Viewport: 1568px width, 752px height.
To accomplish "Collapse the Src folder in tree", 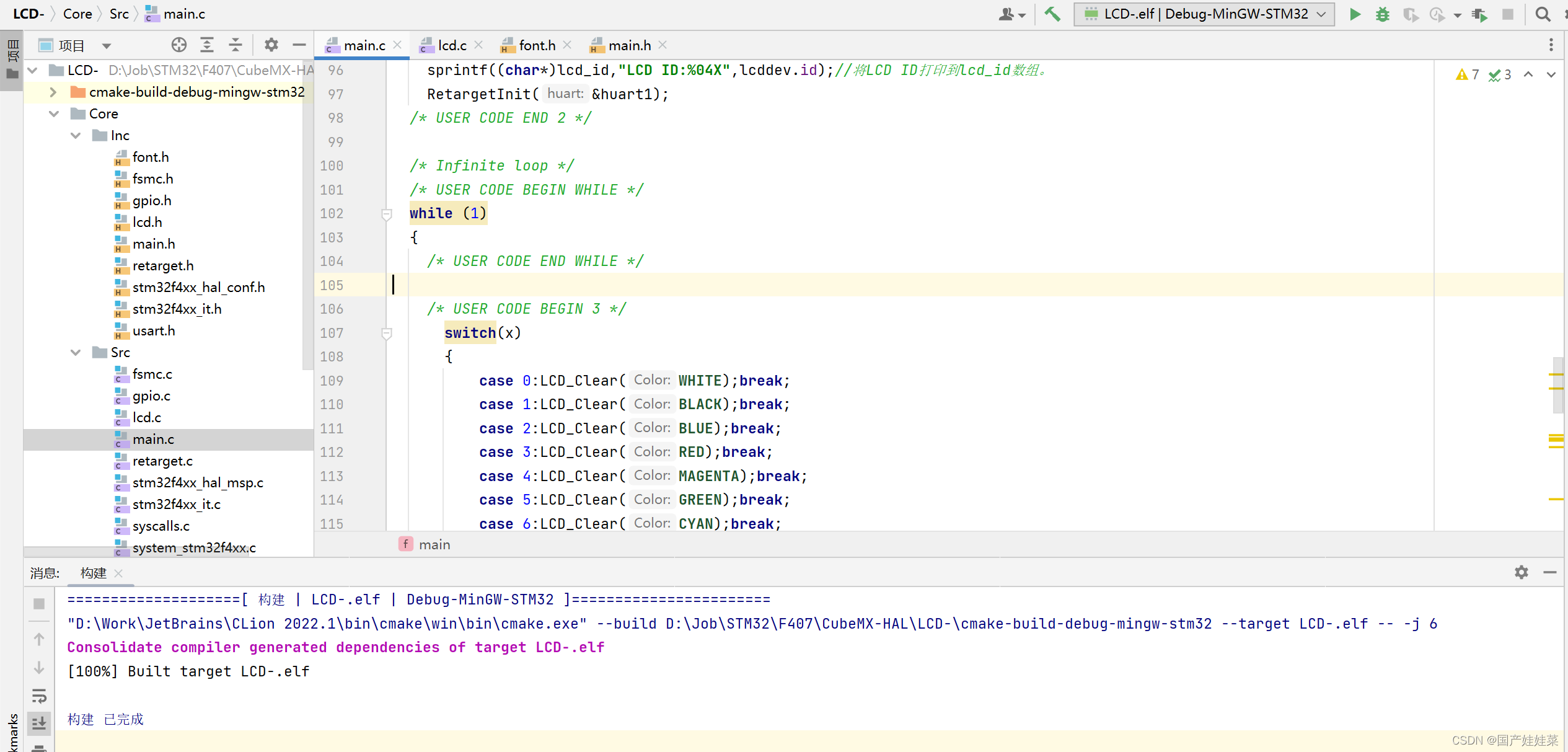I will pos(76,353).
